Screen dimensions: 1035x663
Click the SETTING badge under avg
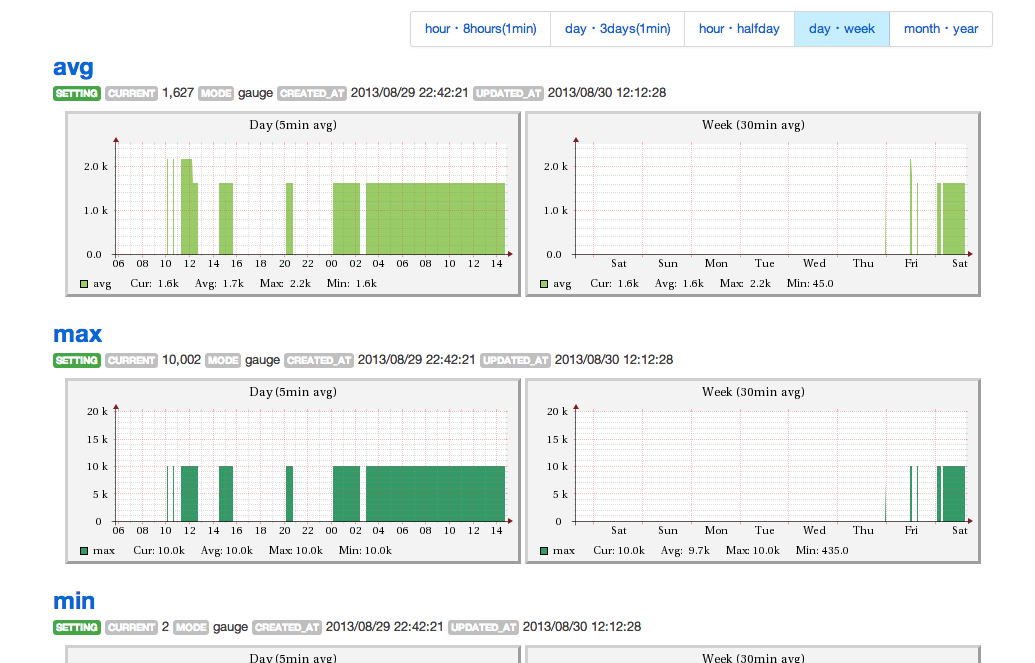77,93
